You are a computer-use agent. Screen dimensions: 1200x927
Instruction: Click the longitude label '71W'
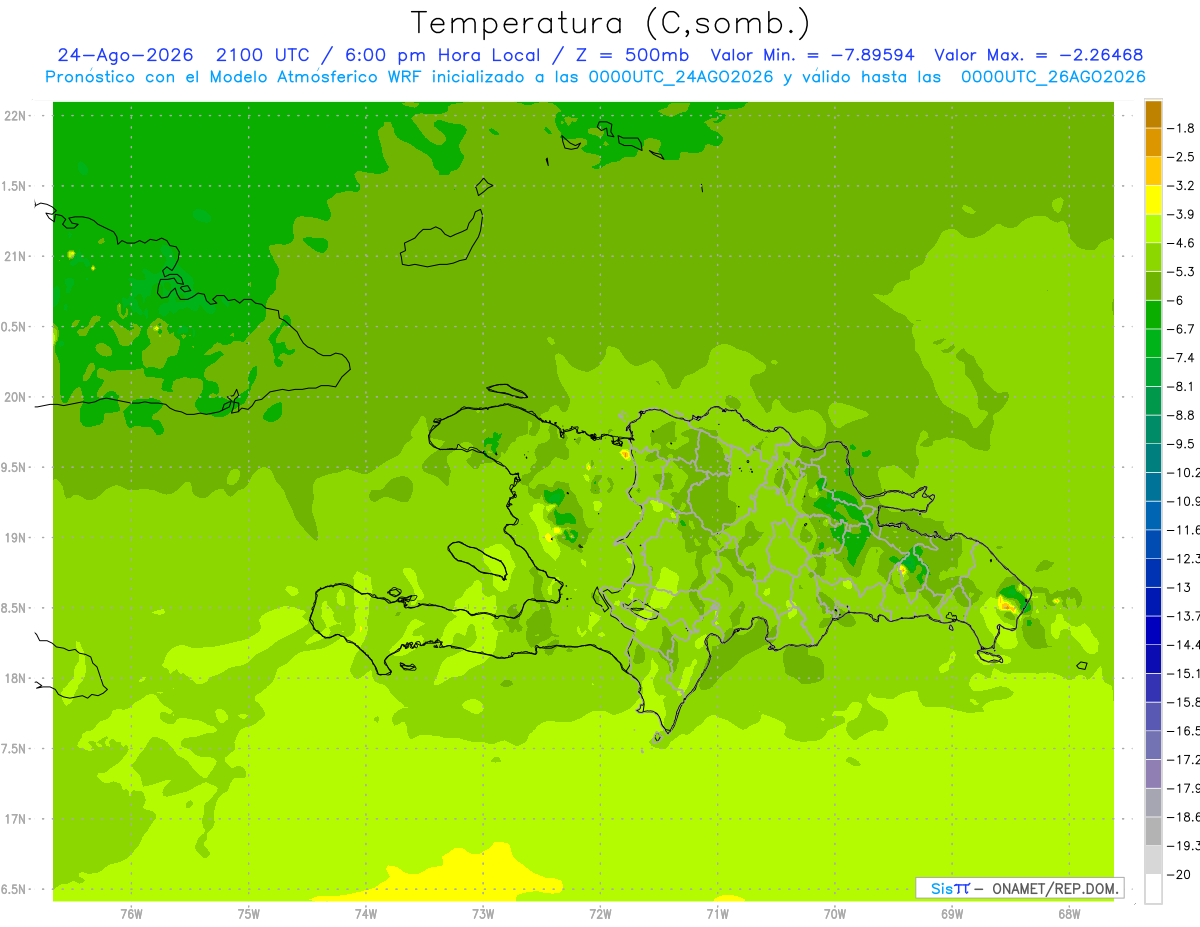717,914
